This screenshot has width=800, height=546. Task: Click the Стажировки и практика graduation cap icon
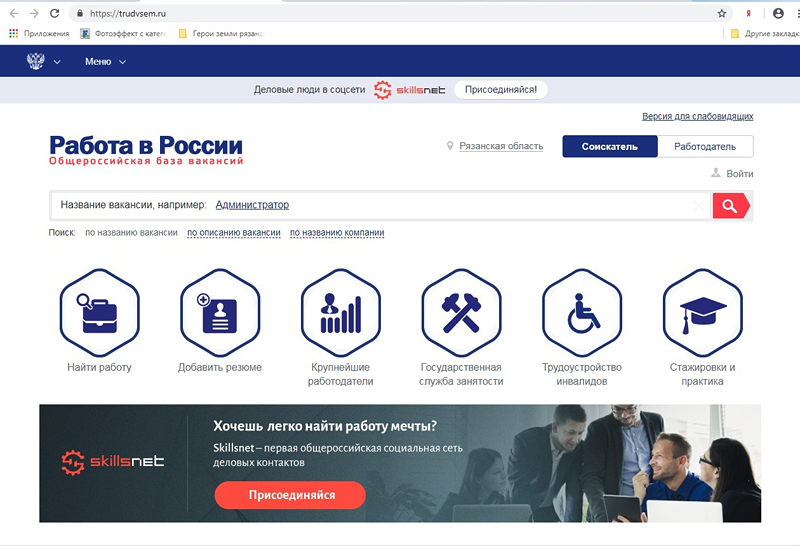703,313
